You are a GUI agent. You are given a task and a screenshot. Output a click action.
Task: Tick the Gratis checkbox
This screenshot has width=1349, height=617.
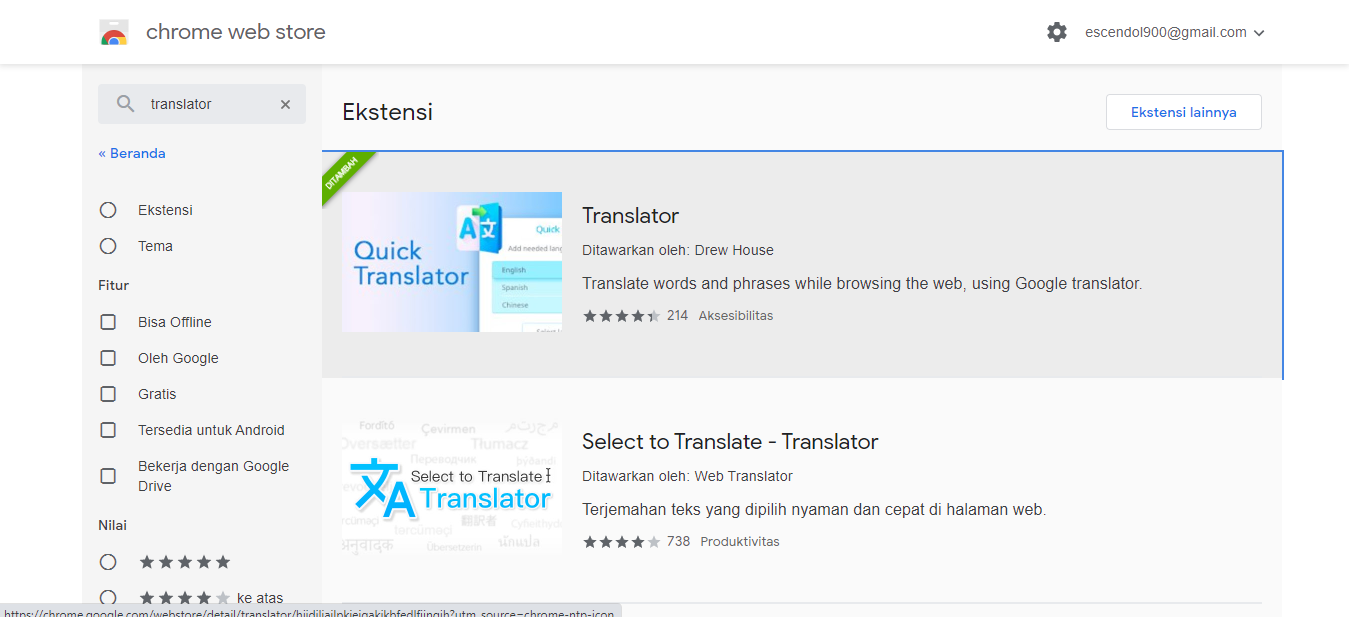pyautogui.click(x=108, y=394)
